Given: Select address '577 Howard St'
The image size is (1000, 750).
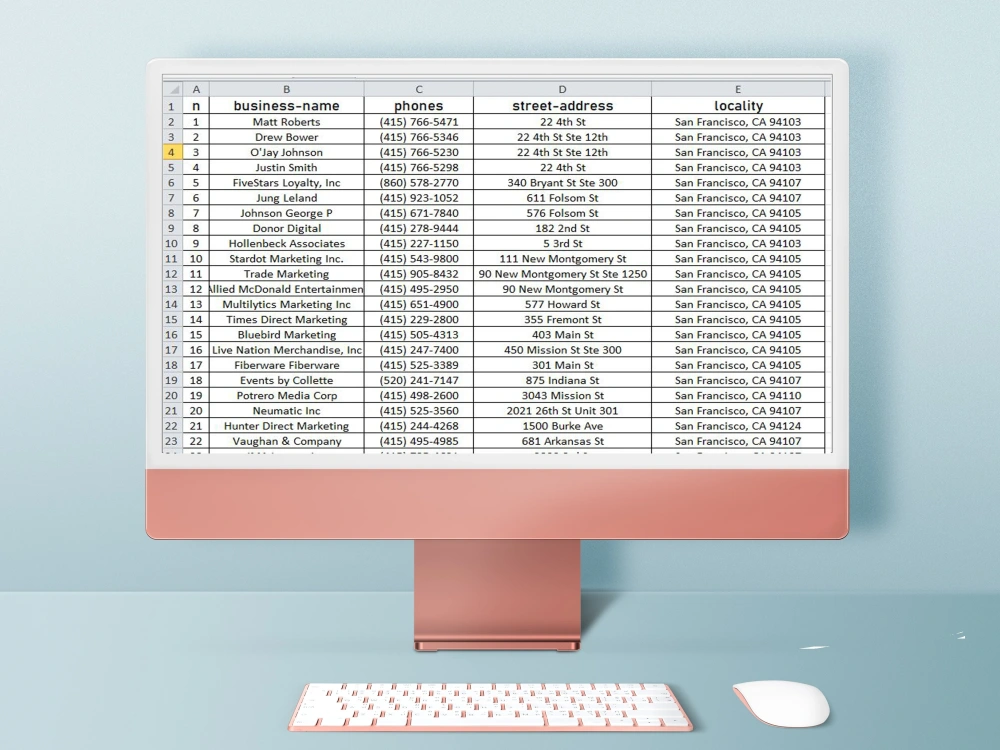Looking at the screenshot, I should point(562,305).
